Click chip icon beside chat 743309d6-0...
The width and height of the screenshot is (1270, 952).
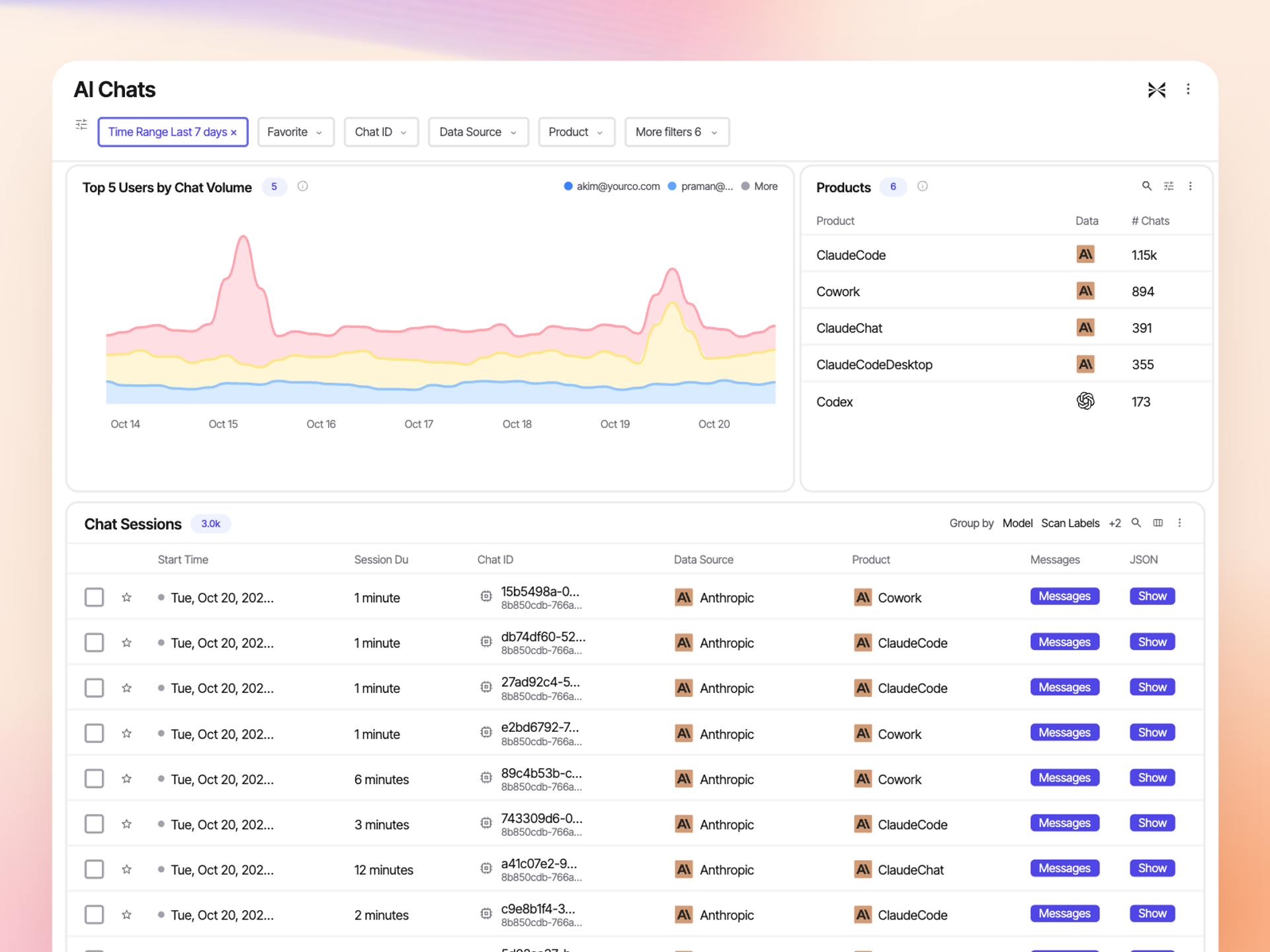click(486, 824)
